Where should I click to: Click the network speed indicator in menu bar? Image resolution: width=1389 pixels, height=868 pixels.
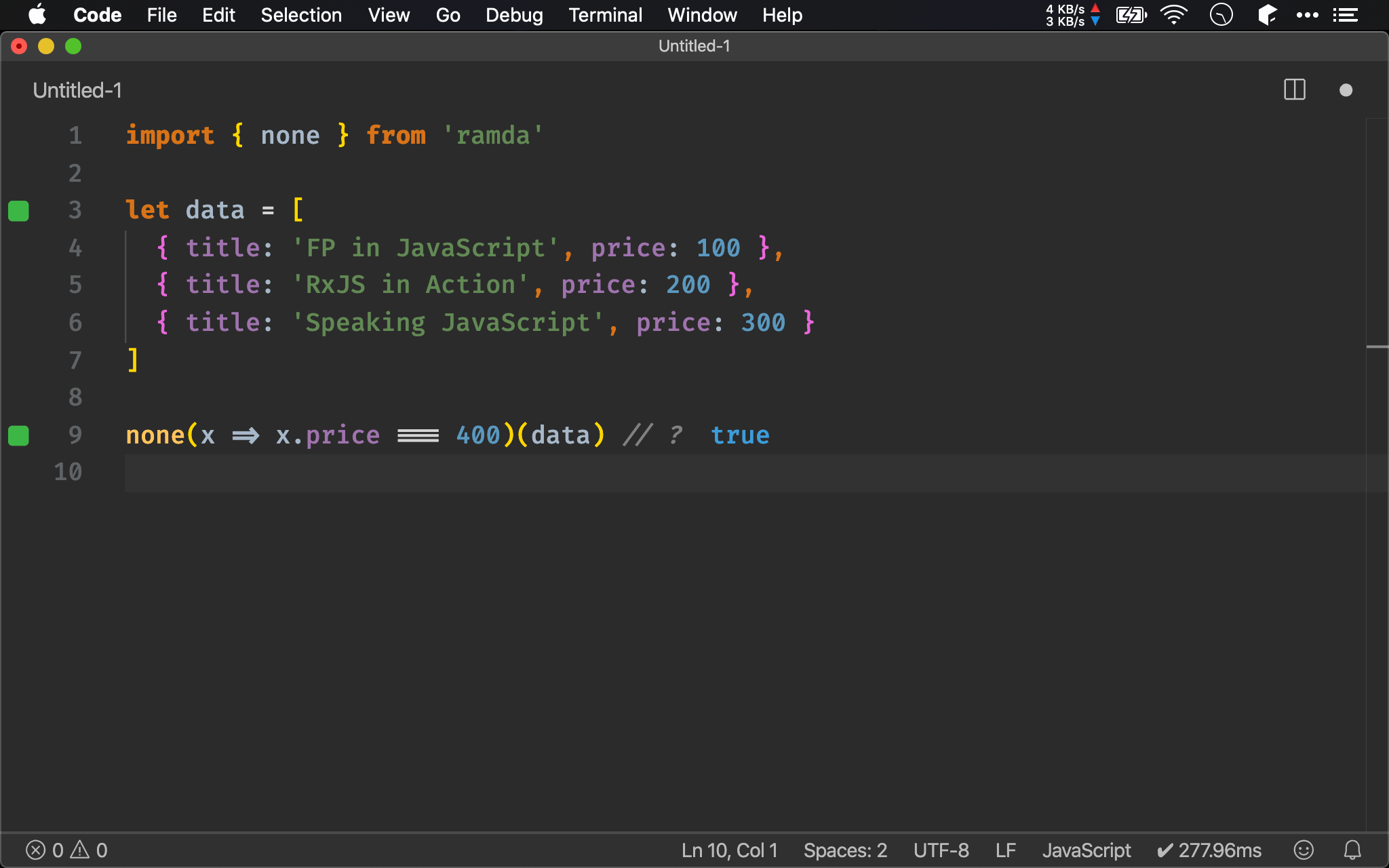(x=1072, y=15)
